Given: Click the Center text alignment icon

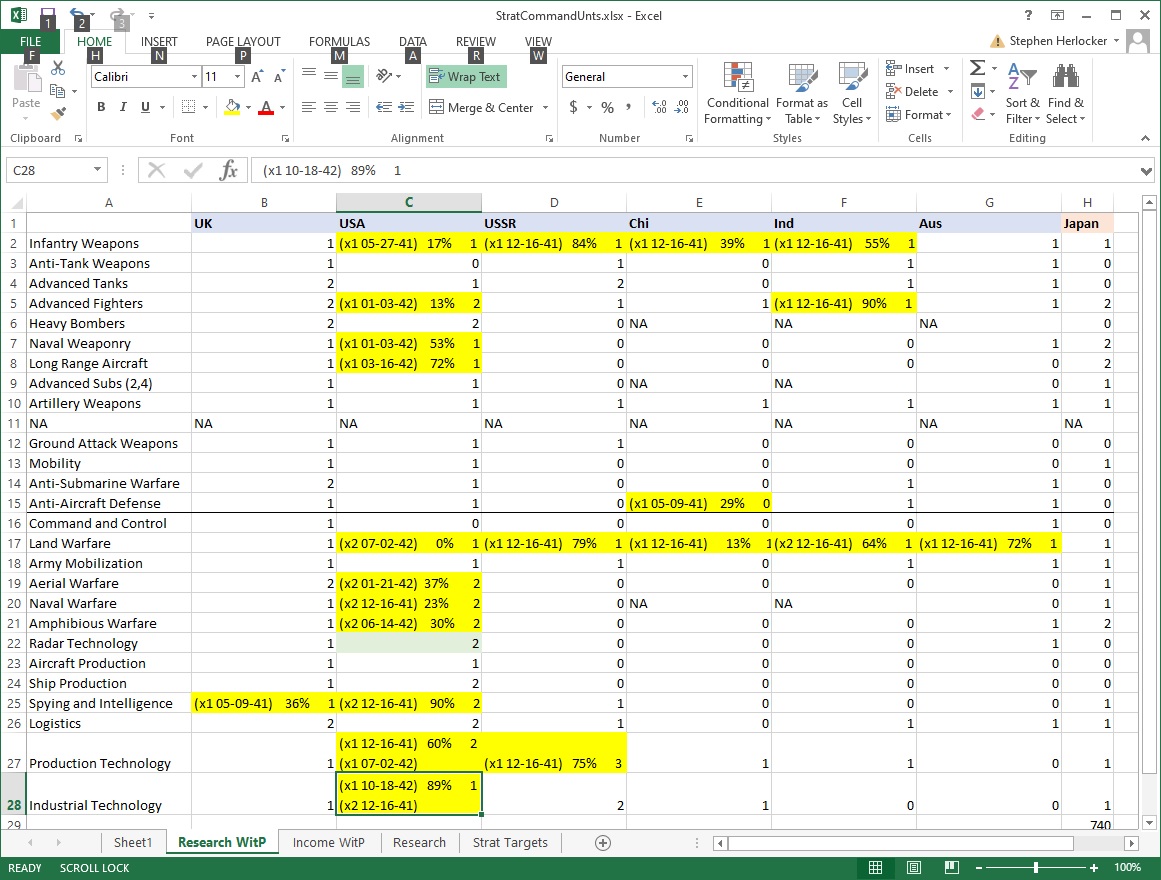Looking at the screenshot, I should pyautogui.click(x=331, y=107).
